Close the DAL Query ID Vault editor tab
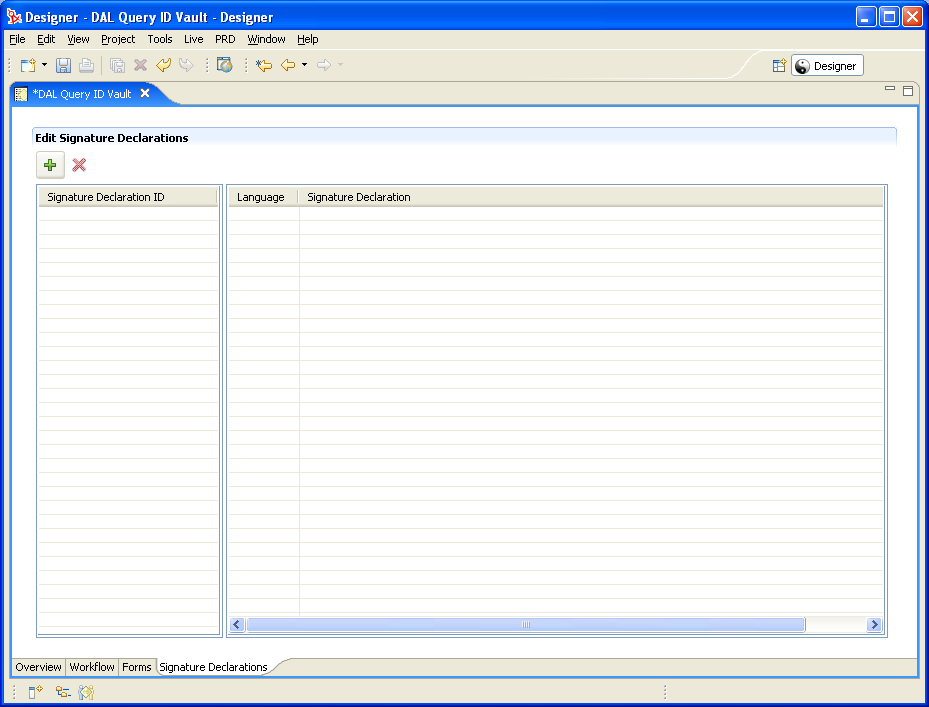929x707 pixels. point(145,93)
